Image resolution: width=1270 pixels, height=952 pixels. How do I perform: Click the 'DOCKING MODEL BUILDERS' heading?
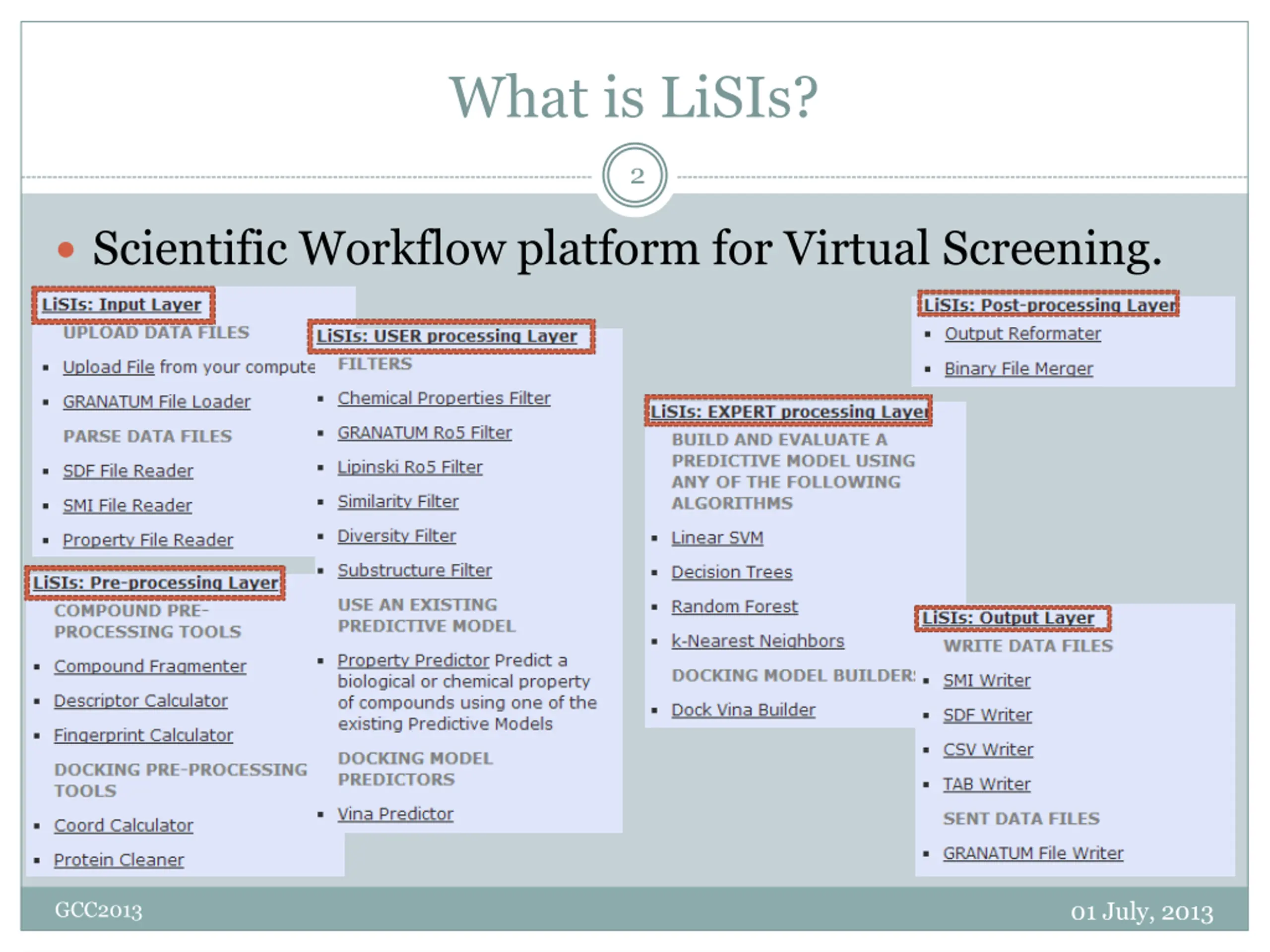tap(793, 675)
